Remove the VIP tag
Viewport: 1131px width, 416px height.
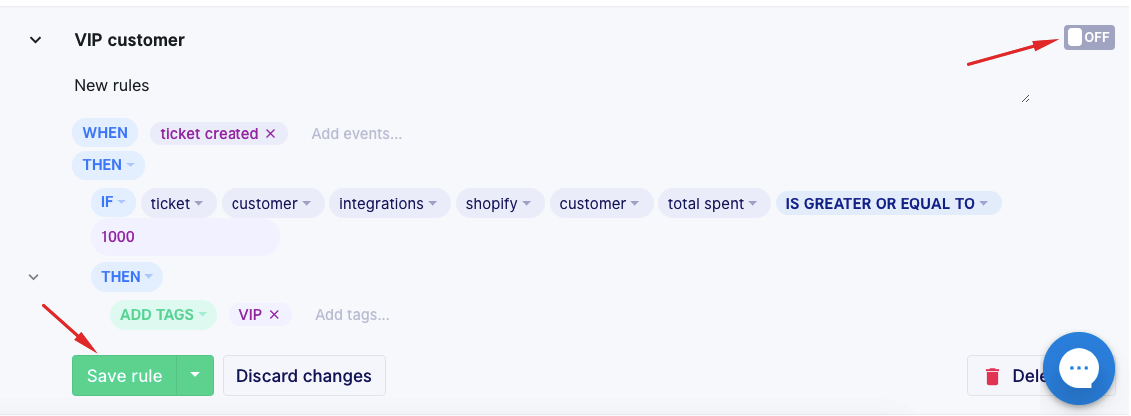274,315
